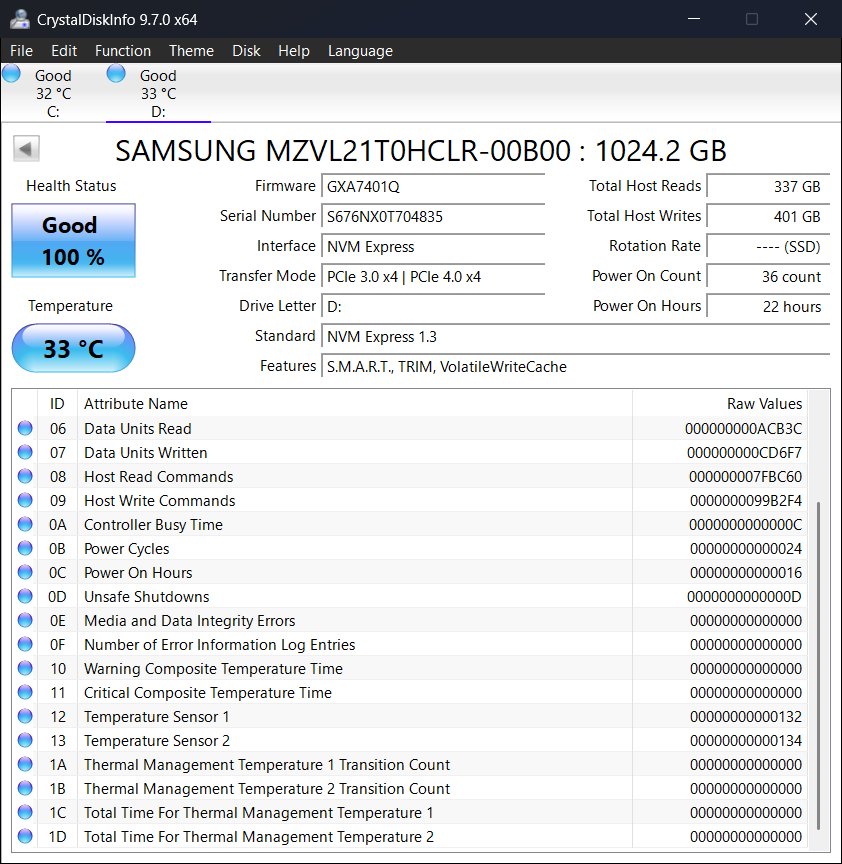Screen dimensions: 842x864
Task: Click the blue orb beside disk D:
Action: (116, 74)
